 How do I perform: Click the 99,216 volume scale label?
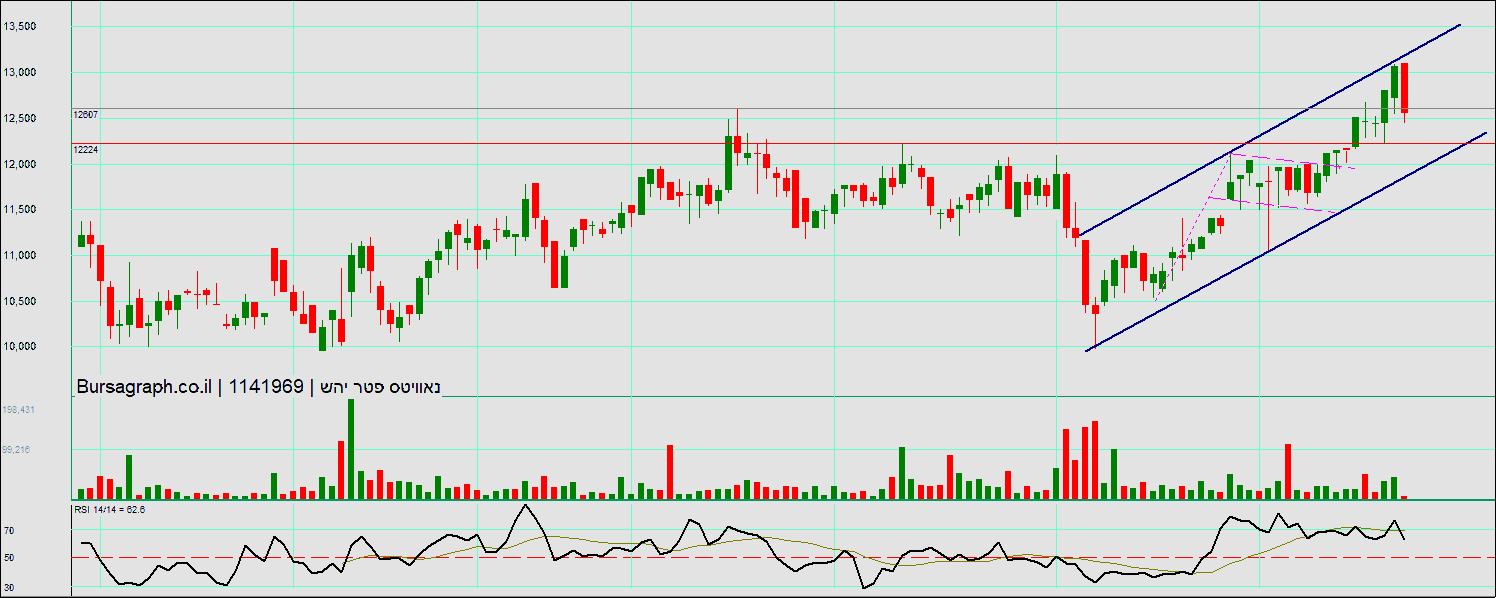pyautogui.click(x=17, y=450)
